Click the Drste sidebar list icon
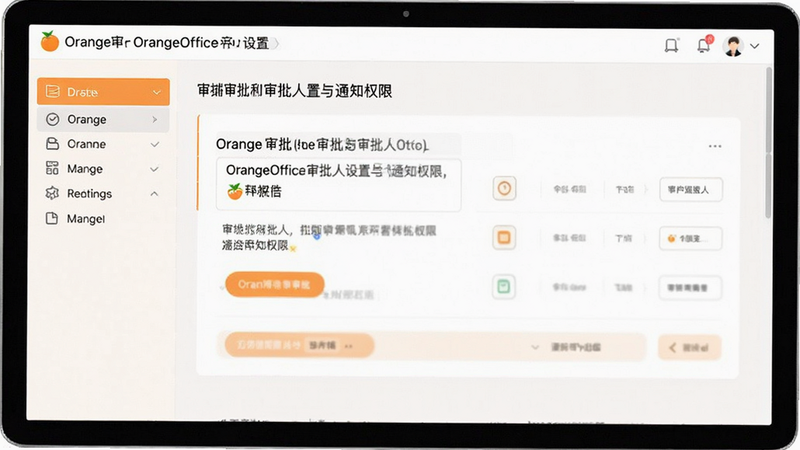This screenshot has width=800, height=450. click(53, 91)
